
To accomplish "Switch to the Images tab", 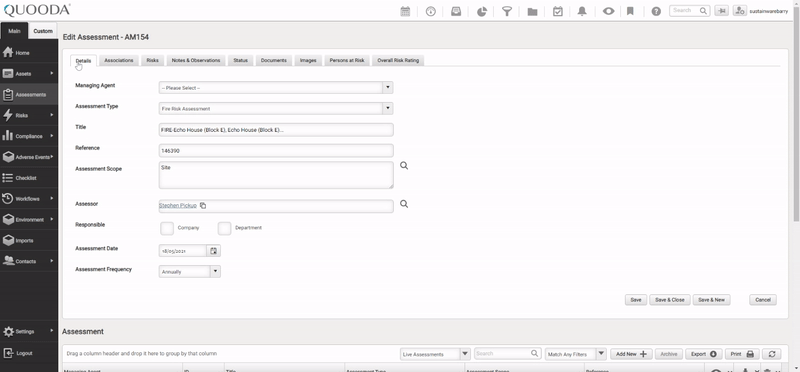I will tap(308, 60).
